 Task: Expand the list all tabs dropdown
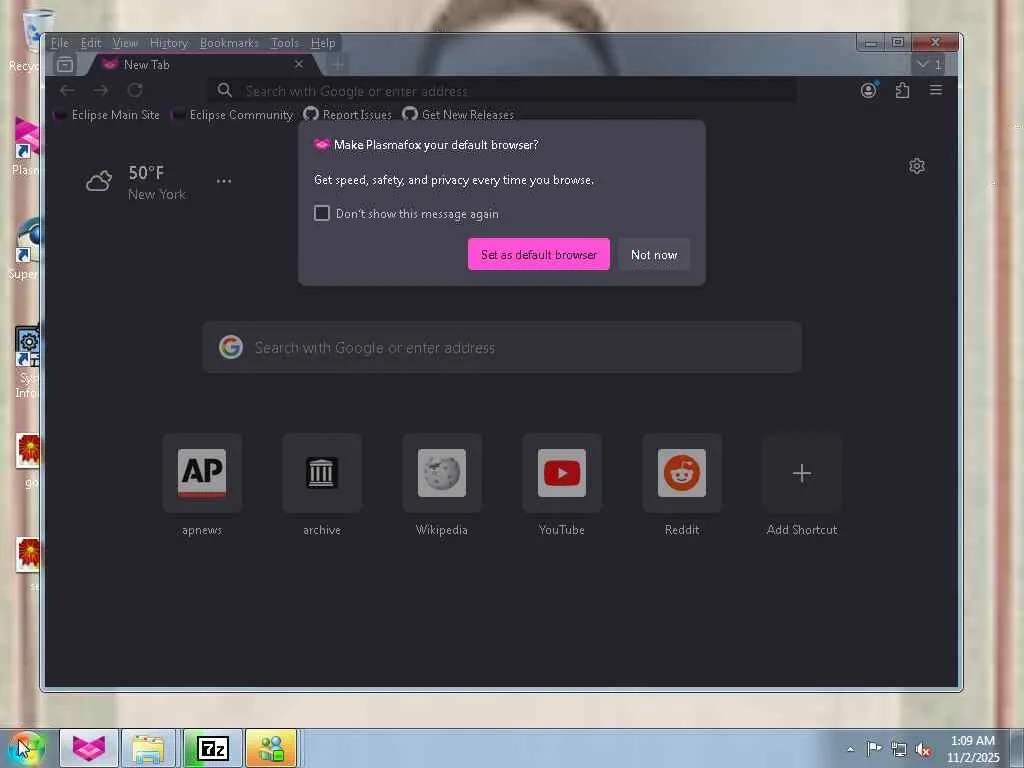tap(929, 64)
